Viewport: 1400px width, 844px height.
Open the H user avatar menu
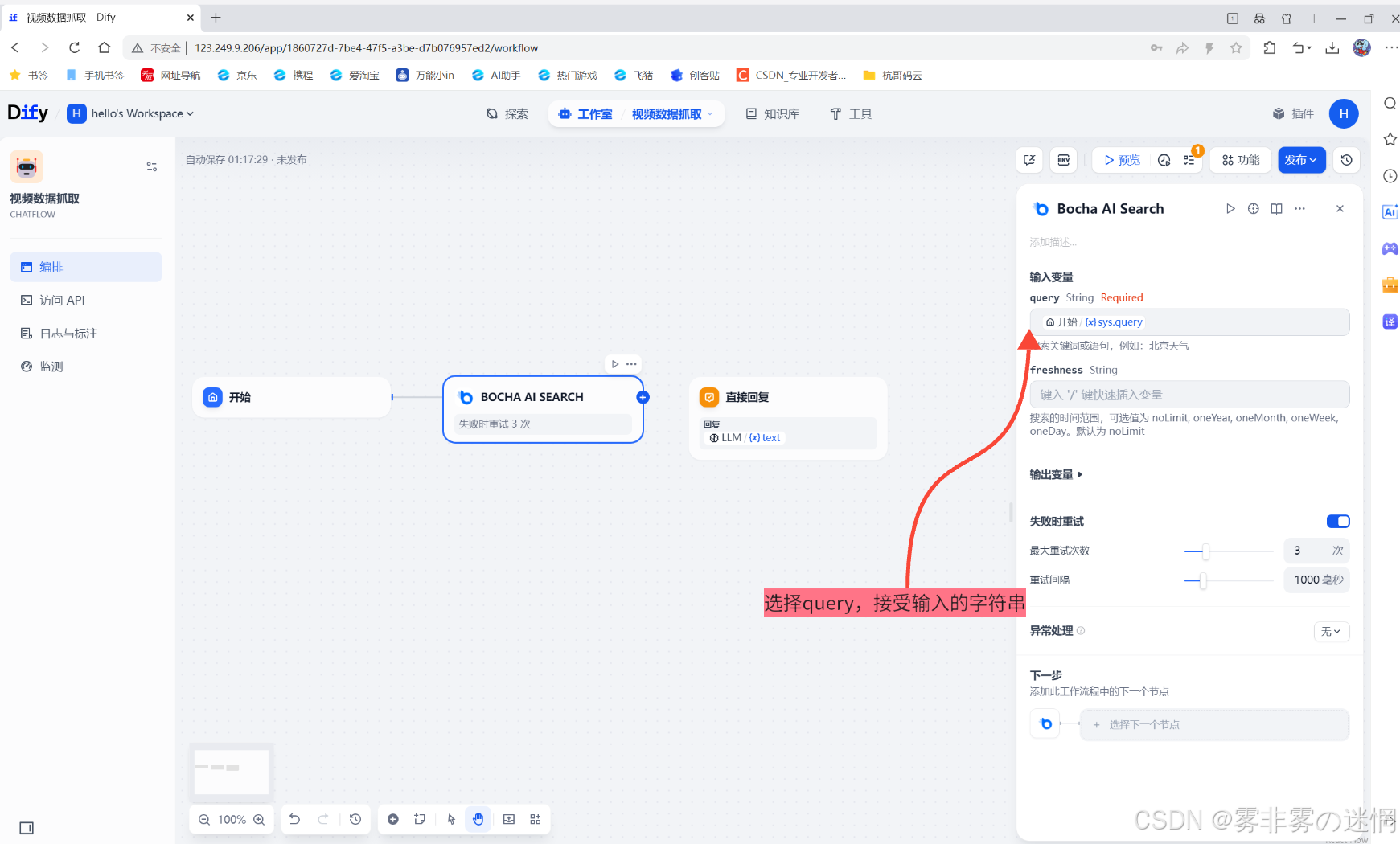1344,113
